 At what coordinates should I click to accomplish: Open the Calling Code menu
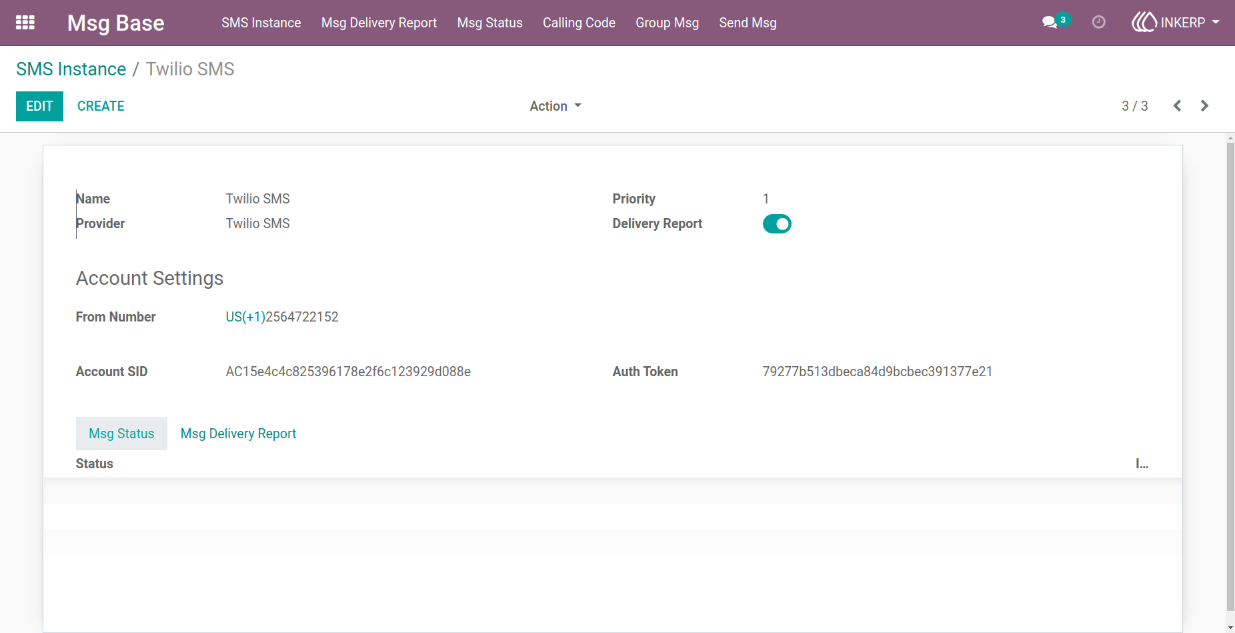point(579,22)
